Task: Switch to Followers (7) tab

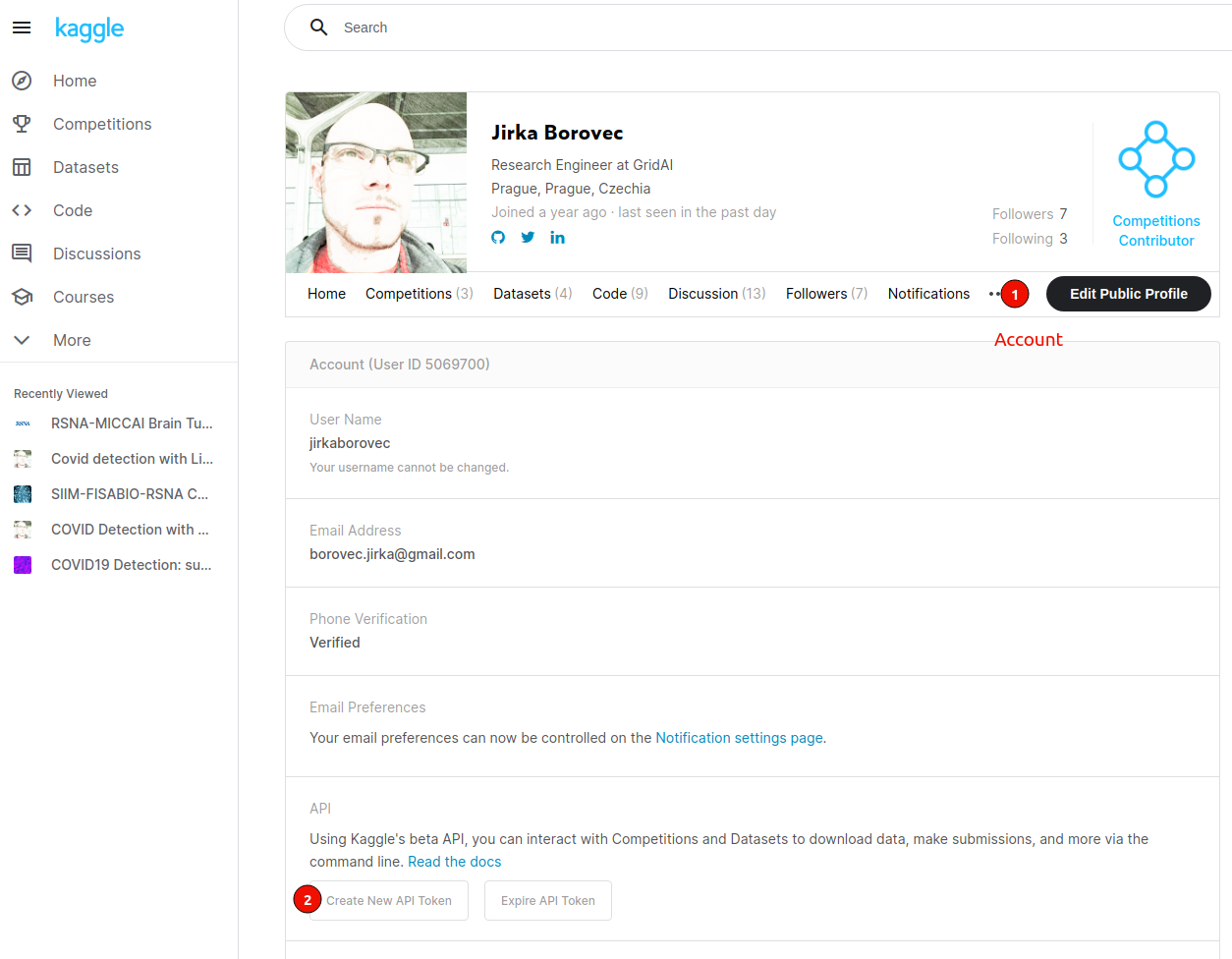Action: 826,294
